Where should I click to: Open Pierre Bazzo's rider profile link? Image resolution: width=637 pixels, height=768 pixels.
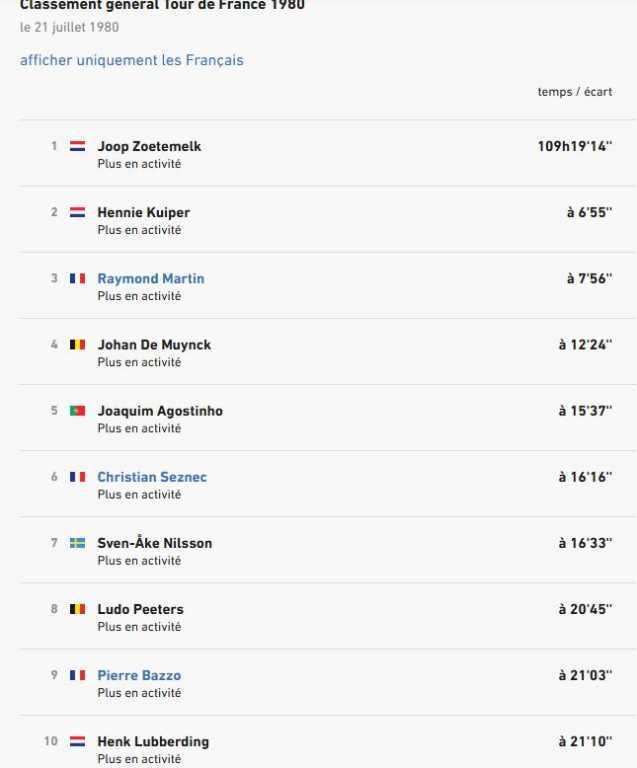(139, 675)
